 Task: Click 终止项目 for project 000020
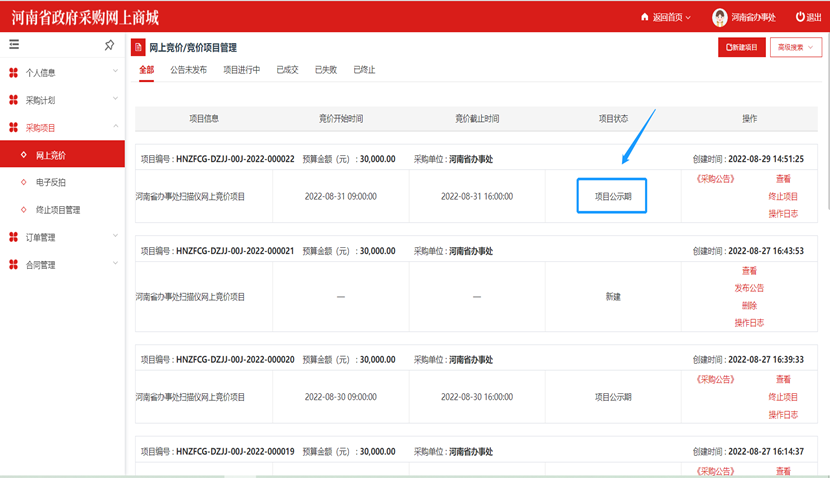tap(783, 397)
